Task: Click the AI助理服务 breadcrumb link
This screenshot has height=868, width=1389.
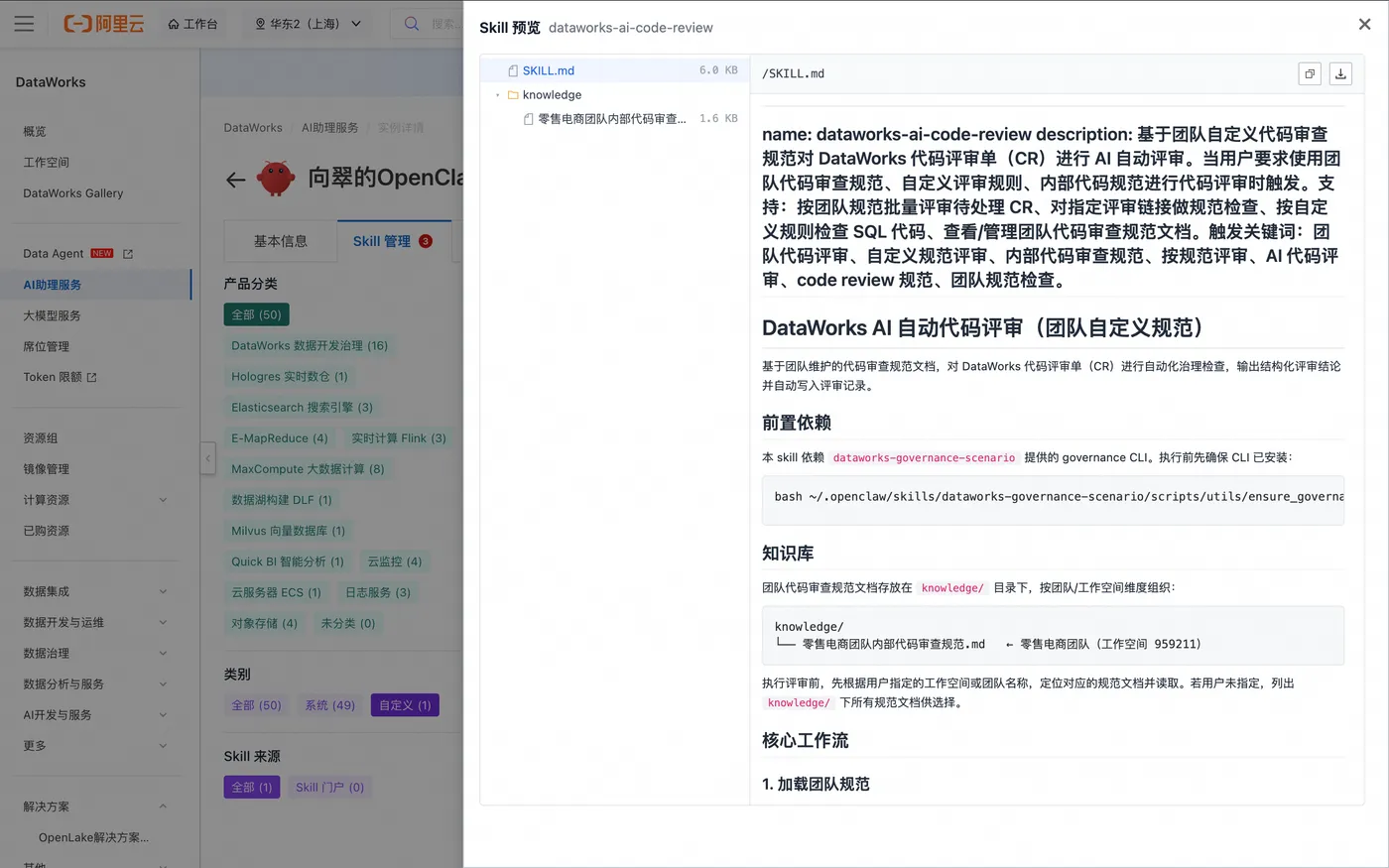Action: pyautogui.click(x=330, y=128)
